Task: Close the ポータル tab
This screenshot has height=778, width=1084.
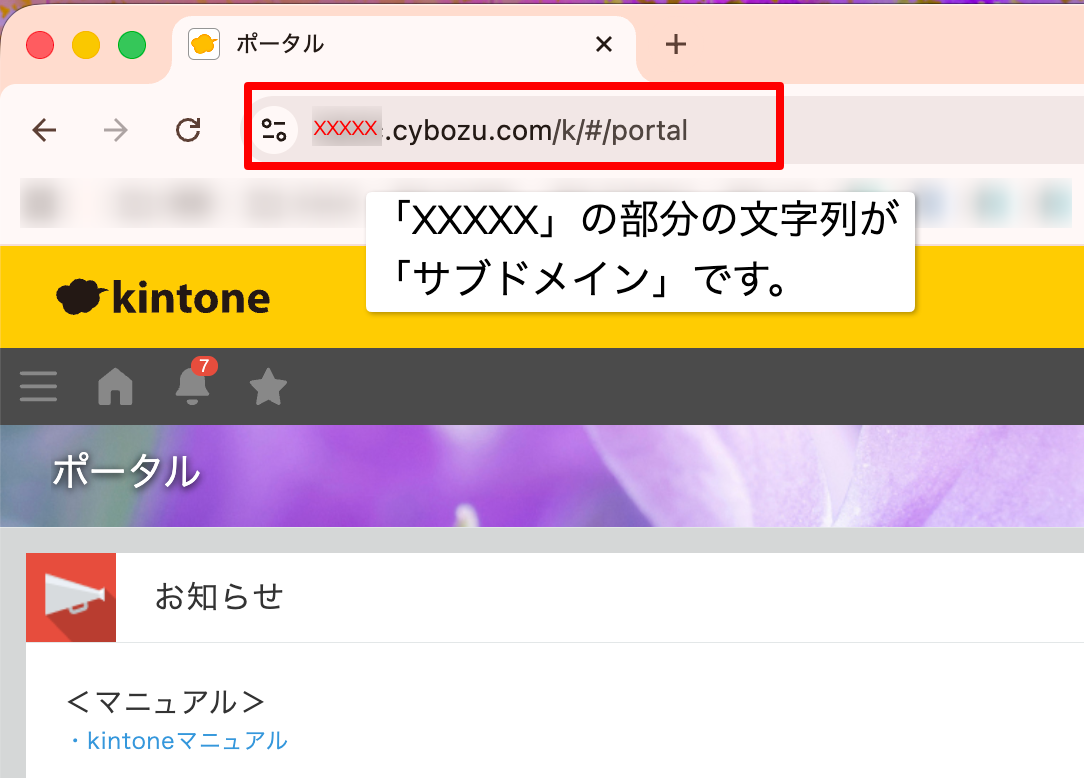Action: pyautogui.click(x=604, y=44)
